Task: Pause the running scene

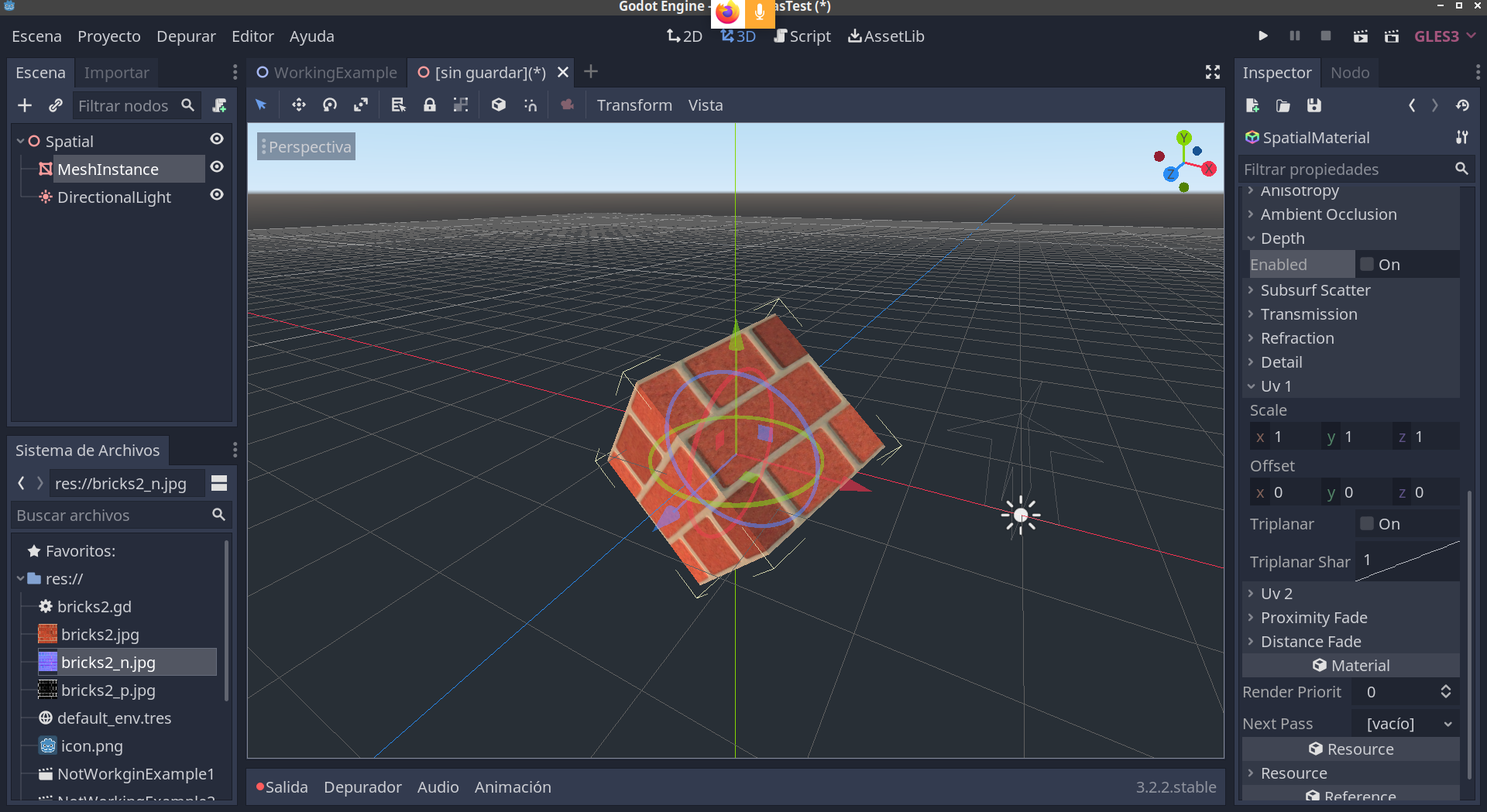Action: (1294, 36)
